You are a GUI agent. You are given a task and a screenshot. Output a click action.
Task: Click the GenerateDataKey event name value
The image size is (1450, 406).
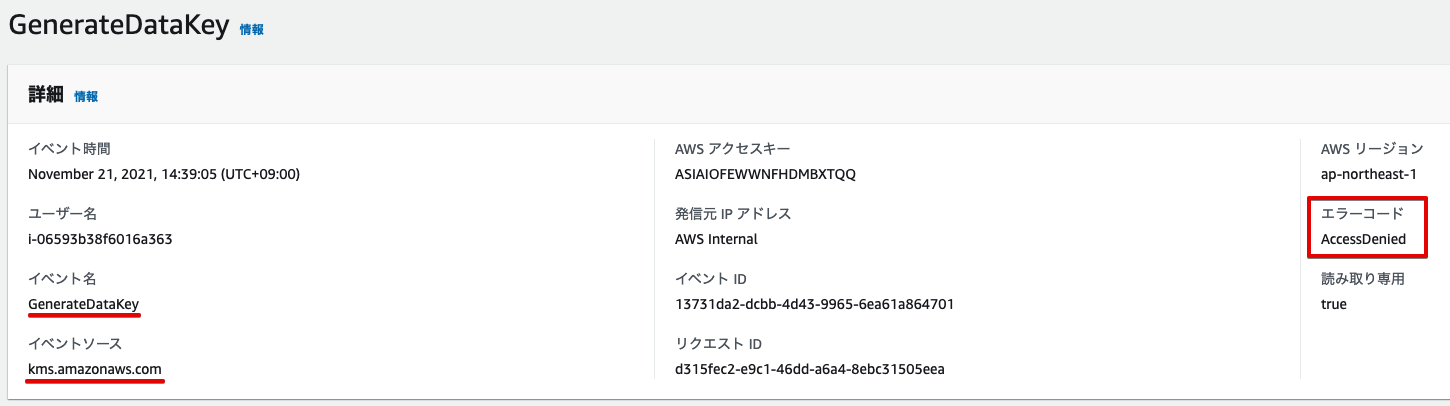pos(84,304)
